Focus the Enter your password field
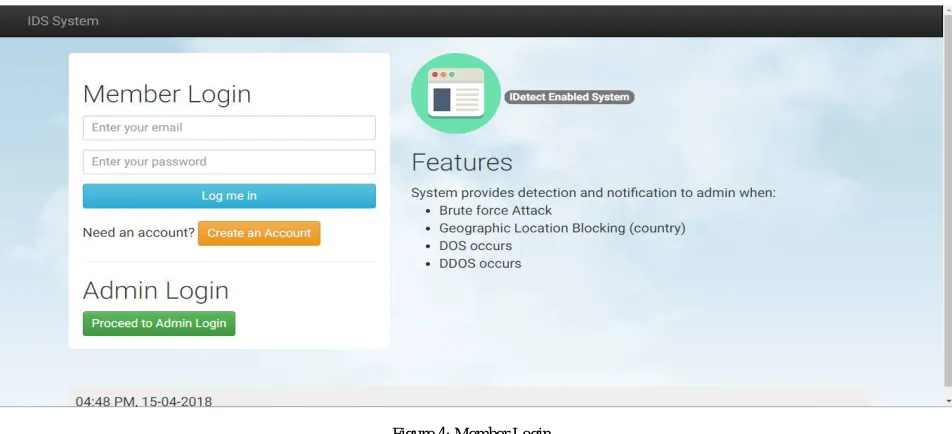This screenshot has width=952, height=434. point(229,161)
